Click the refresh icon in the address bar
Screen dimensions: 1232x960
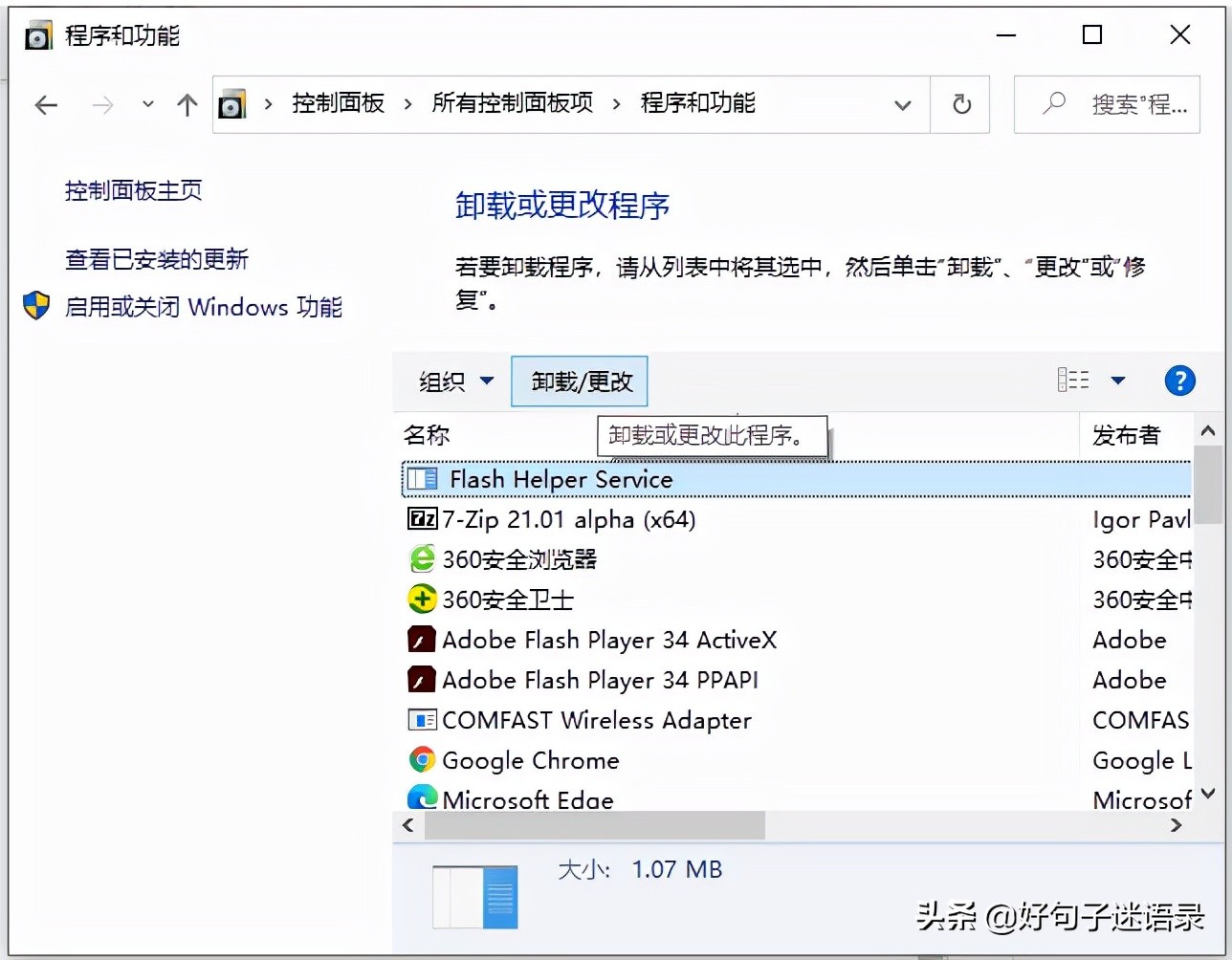[x=960, y=105]
